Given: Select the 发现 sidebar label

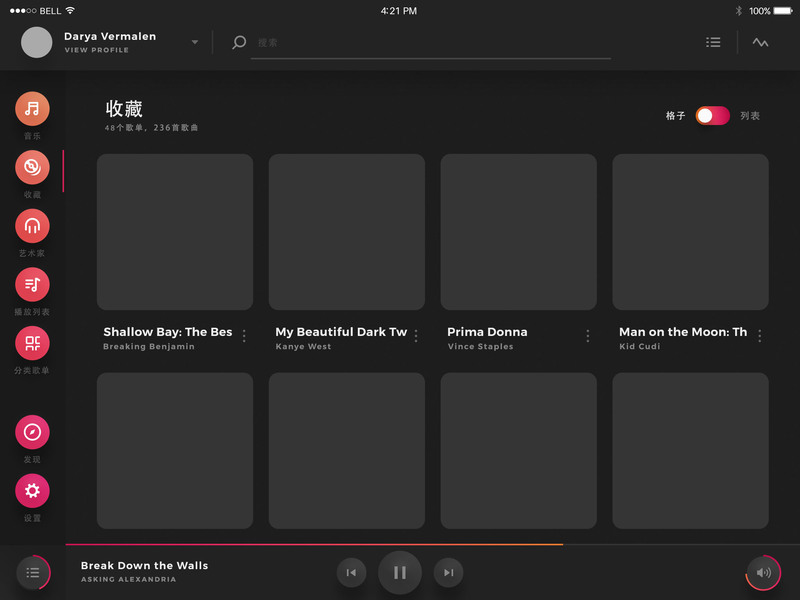Looking at the screenshot, I should (32, 459).
